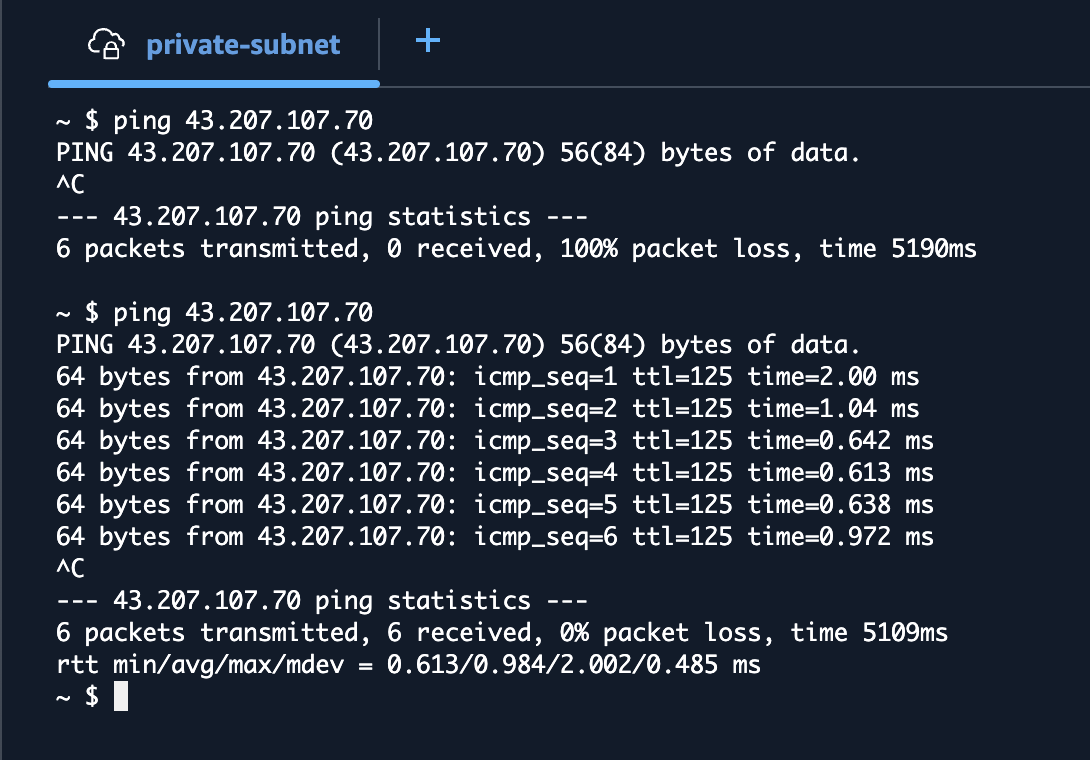Click the 100% packet loss statistics line
Viewport: 1090px width, 760px height.
click(516, 249)
